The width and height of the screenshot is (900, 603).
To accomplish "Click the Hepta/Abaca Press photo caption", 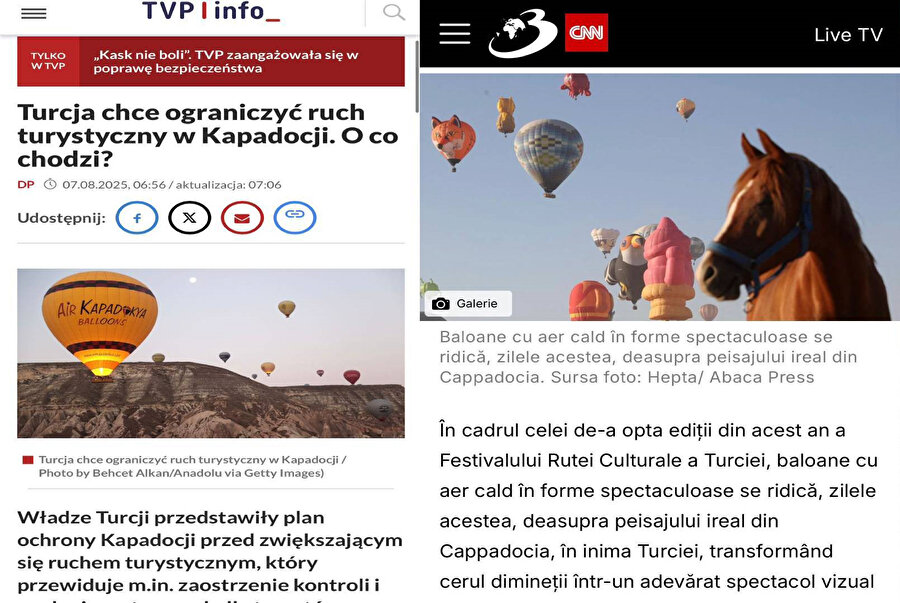I will pyautogui.click(x=648, y=357).
